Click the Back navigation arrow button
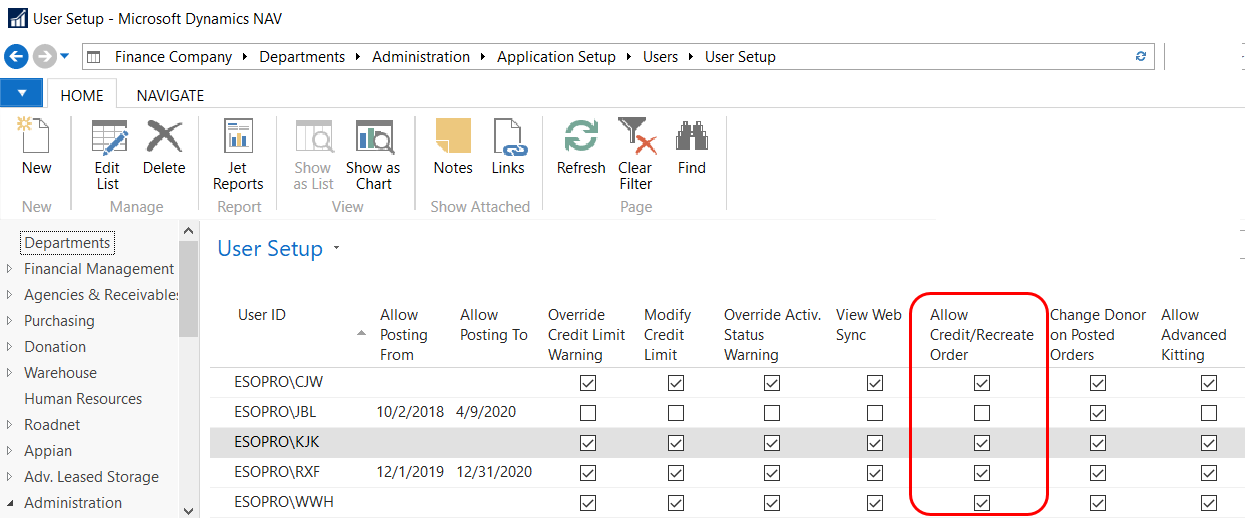The width and height of the screenshot is (1245, 518). (16, 56)
